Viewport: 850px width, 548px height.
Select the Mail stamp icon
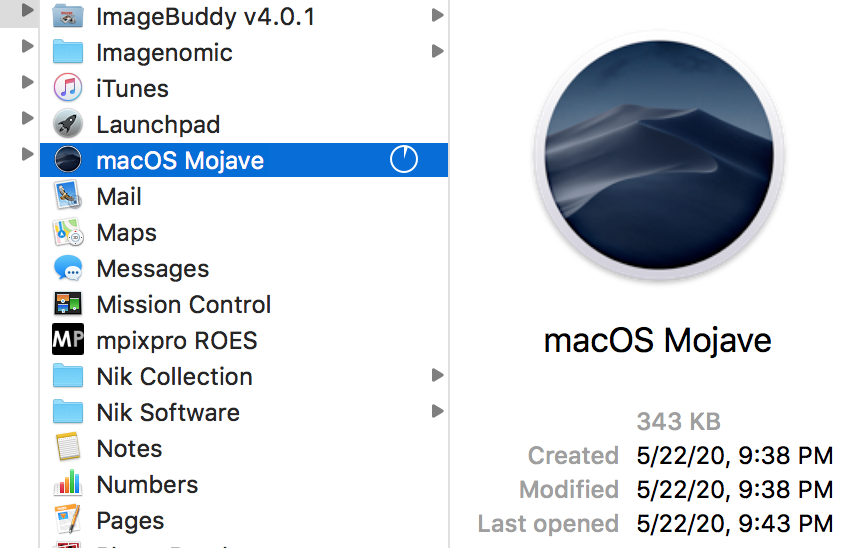click(68, 196)
